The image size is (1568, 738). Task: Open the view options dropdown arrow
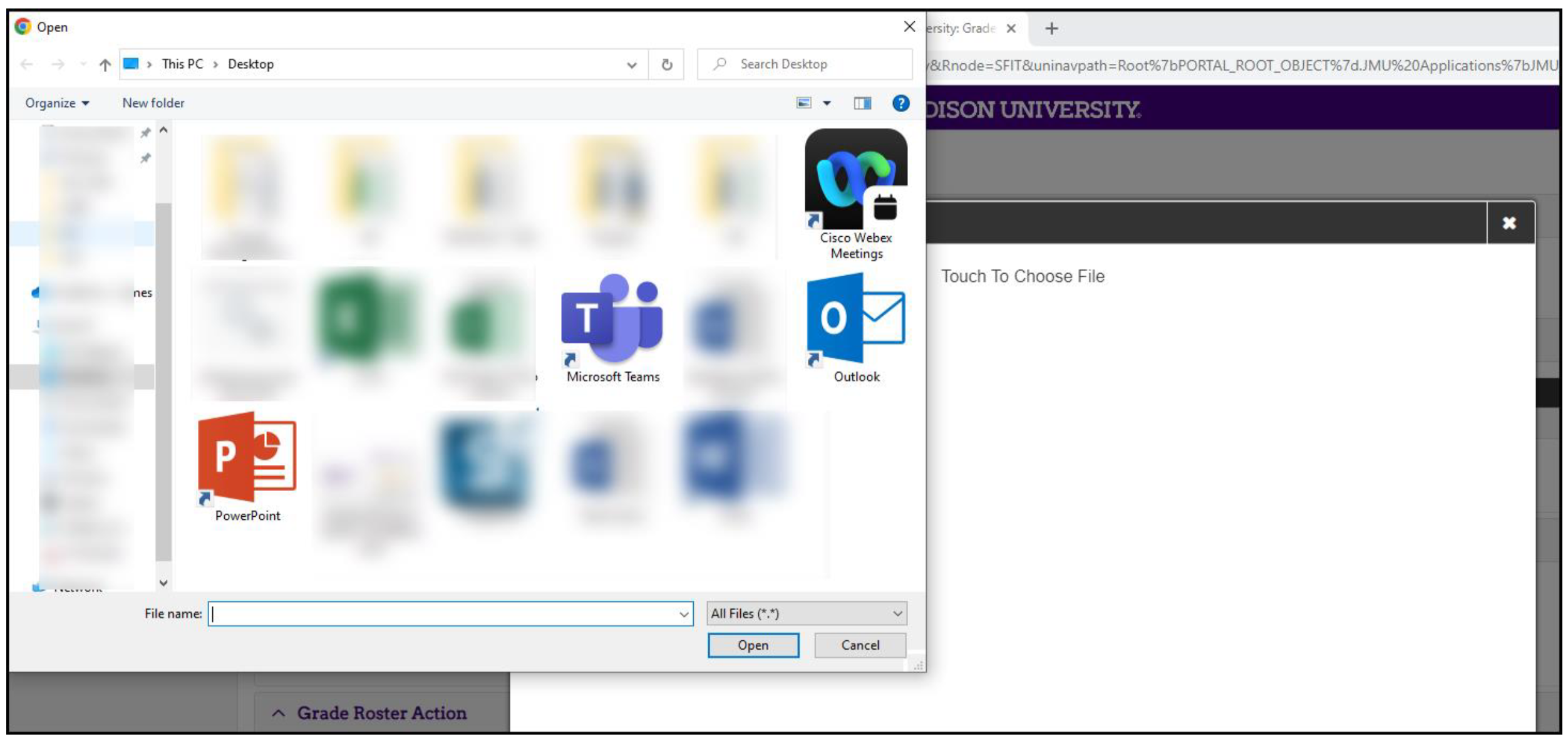(x=827, y=103)
